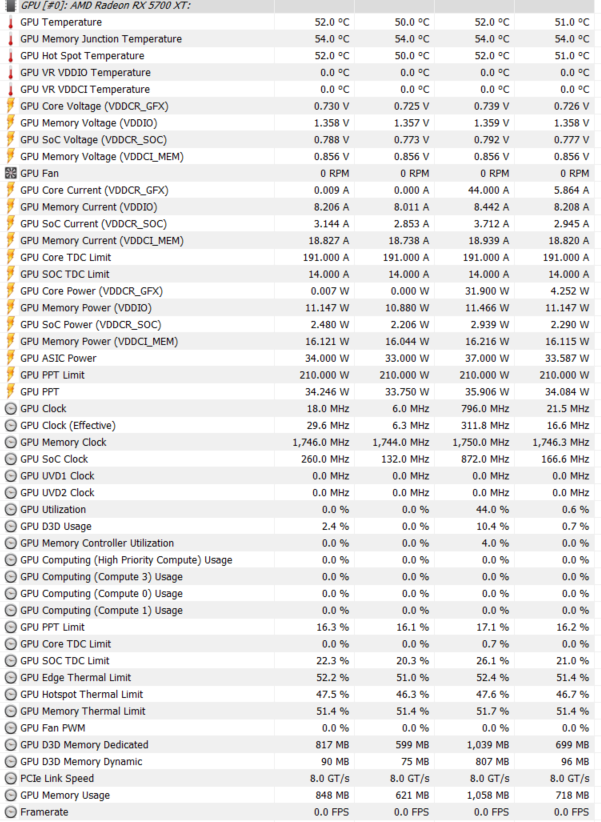The height and width of the screenshot is (822, 601).
Task: Click the GPU Memory Power (VDDCI_MEM) label
Action: tap(99, 341)
